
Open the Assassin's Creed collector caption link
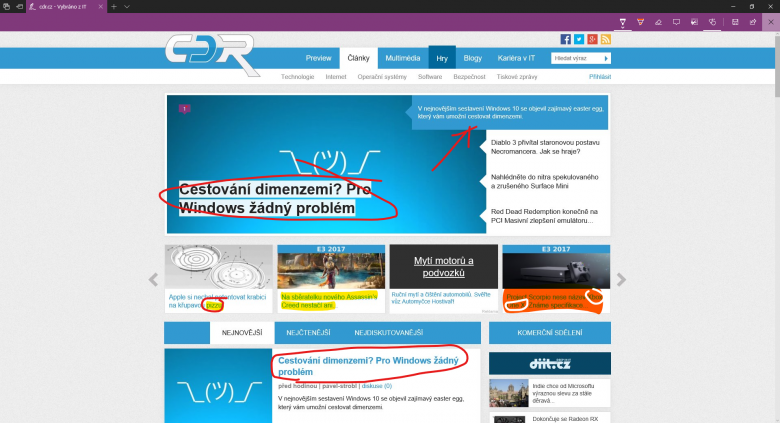click(329, 301)
